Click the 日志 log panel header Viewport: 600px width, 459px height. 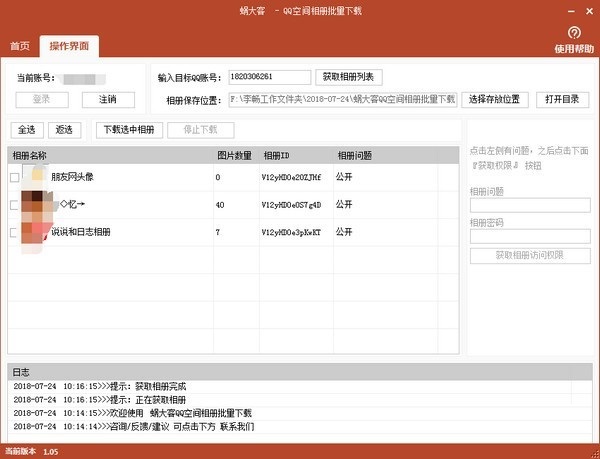click(x=300, y=372)
